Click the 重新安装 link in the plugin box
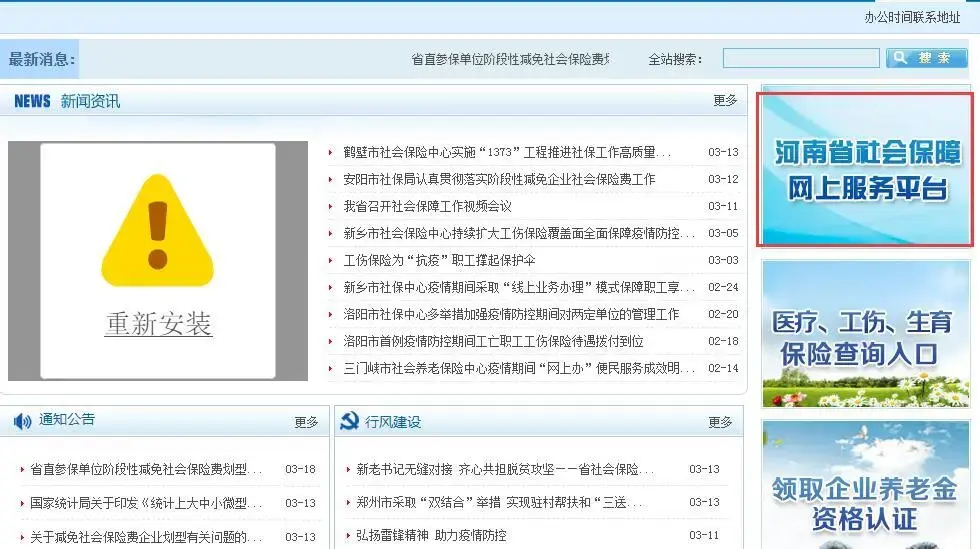The image size is (980, 549). 158,324
